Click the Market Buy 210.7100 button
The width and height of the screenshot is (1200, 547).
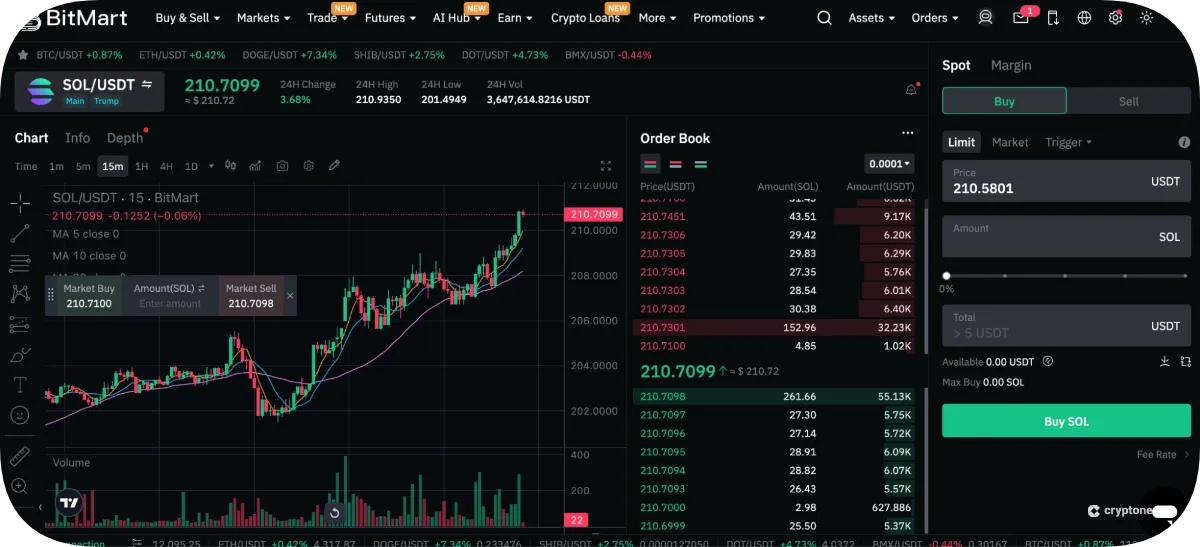click(x=89, y=296)
